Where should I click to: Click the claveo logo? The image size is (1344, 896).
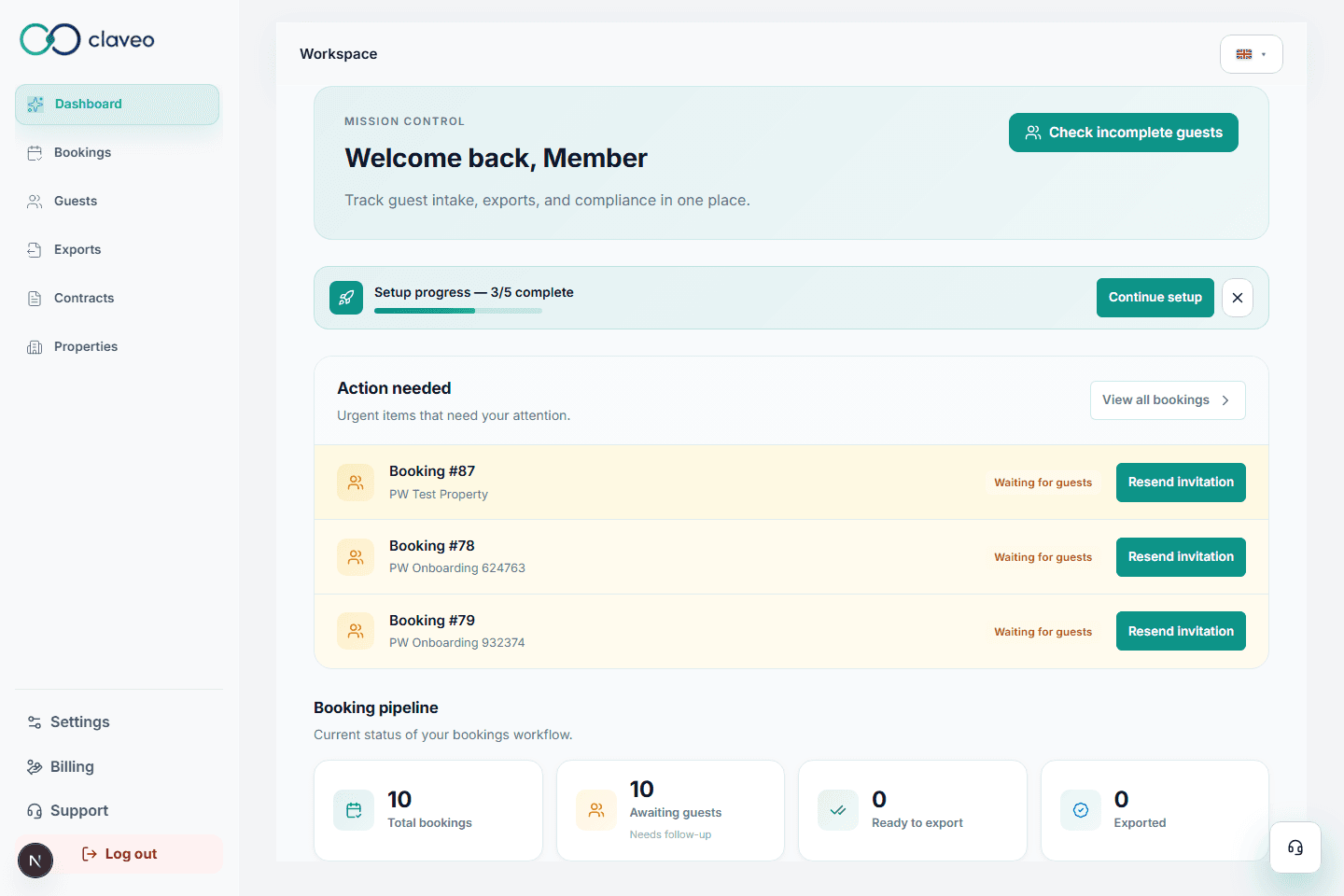coord(87,39)
